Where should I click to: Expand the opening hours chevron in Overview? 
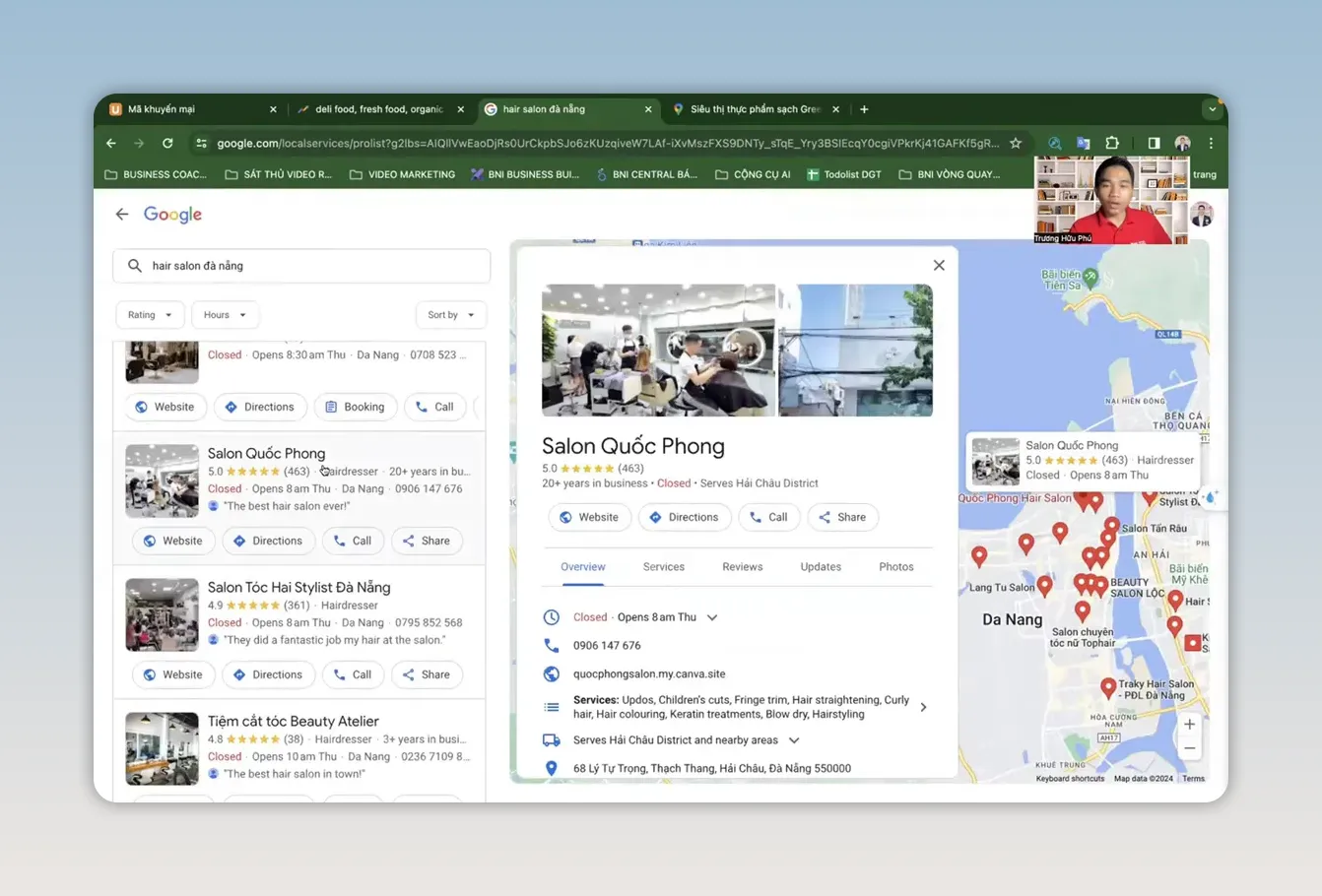tap(712, 617)
